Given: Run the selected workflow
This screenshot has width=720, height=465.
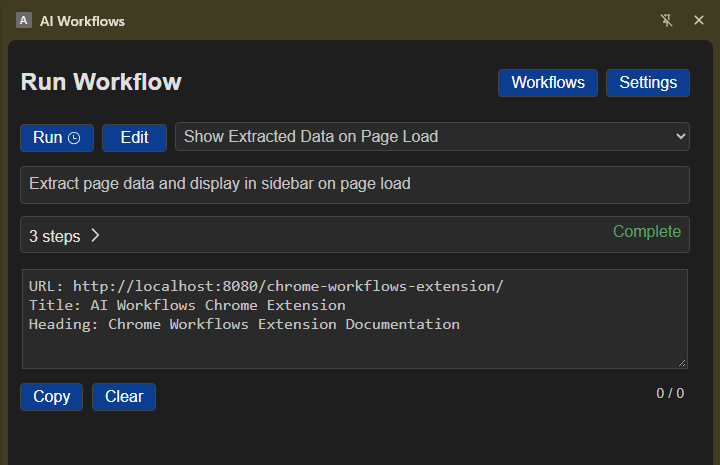Looking at the screenshot, I should point(57,138).
